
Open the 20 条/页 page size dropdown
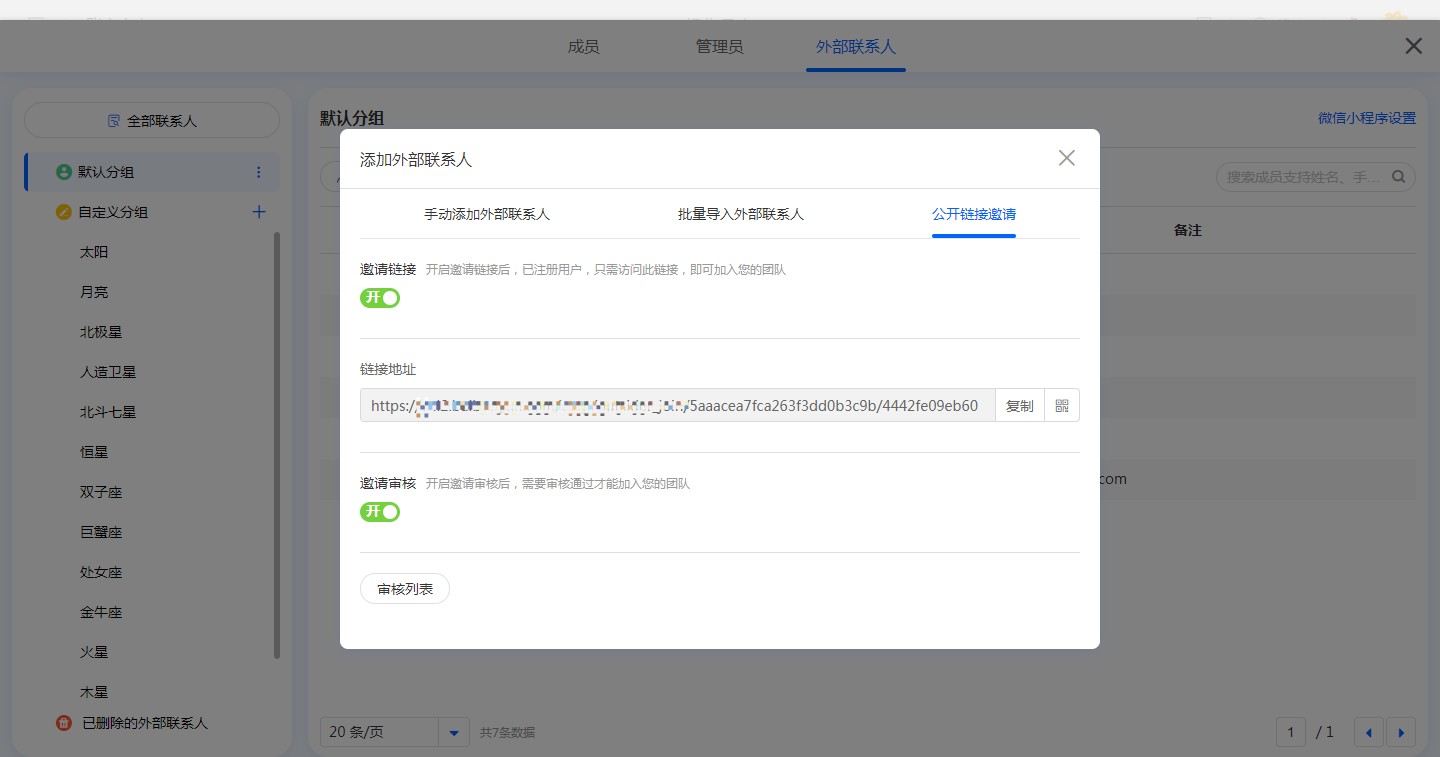(x=453, y=732)
